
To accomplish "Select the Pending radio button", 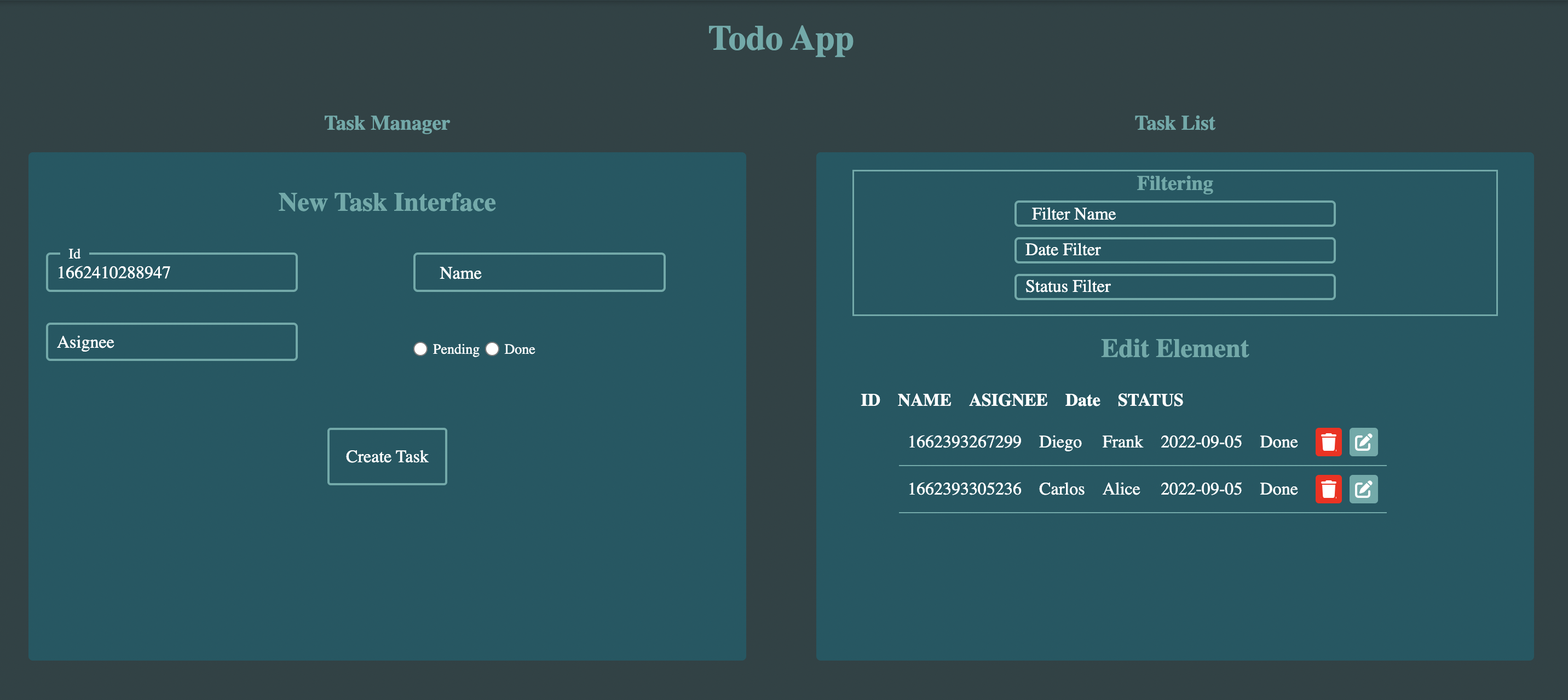I will point(420,349).
